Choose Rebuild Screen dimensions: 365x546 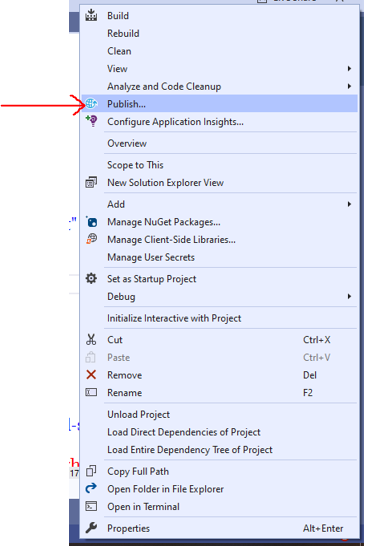coord(219,33)
